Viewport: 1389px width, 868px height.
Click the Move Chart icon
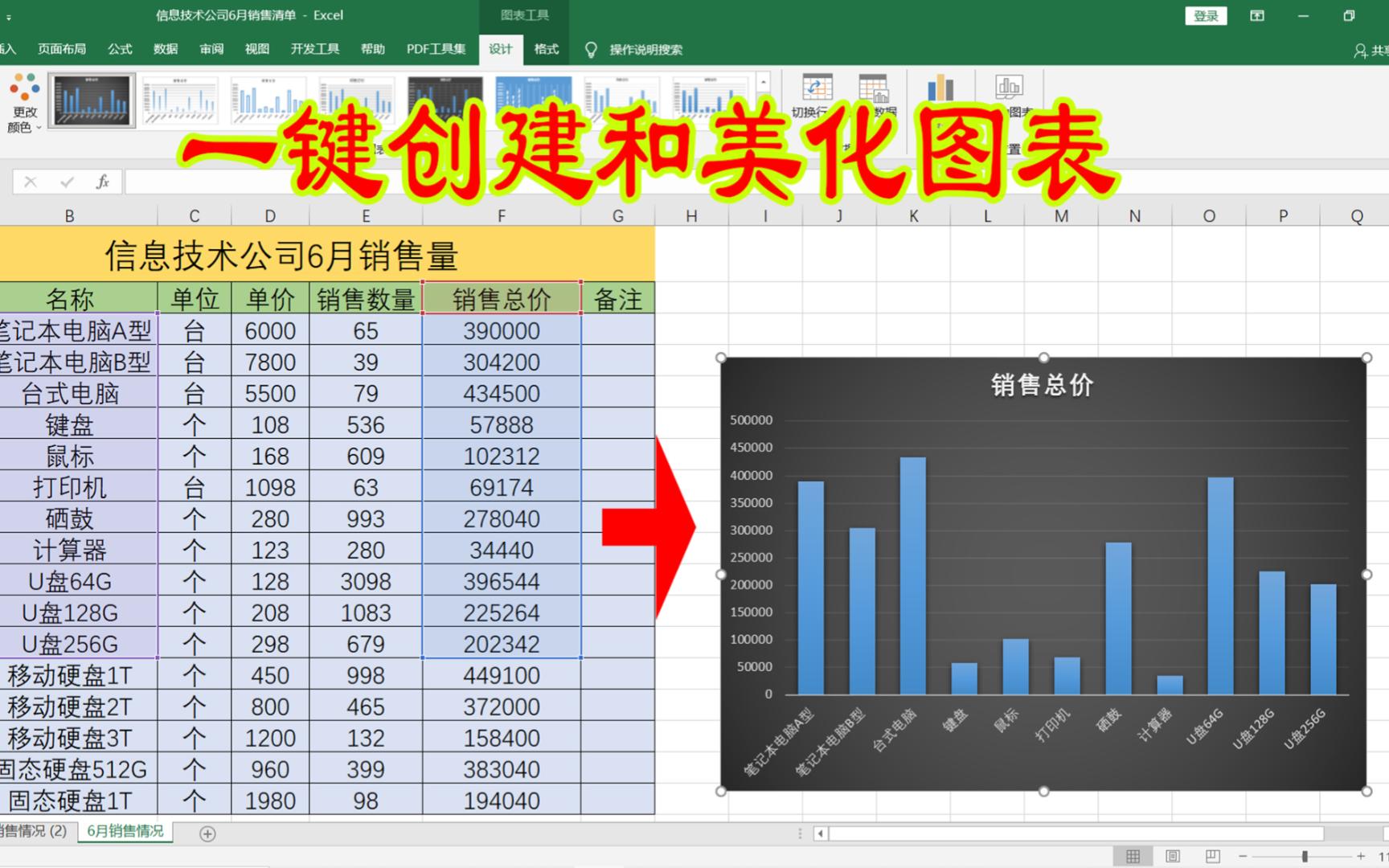pyautogui.click(x=1009, y=86)
